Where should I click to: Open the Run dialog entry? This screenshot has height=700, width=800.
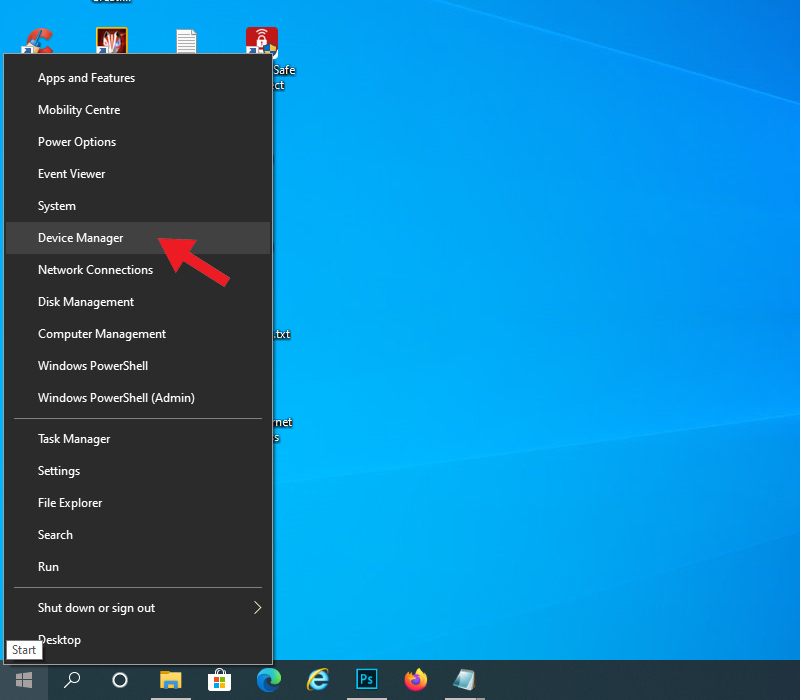(x=138, y=567)
